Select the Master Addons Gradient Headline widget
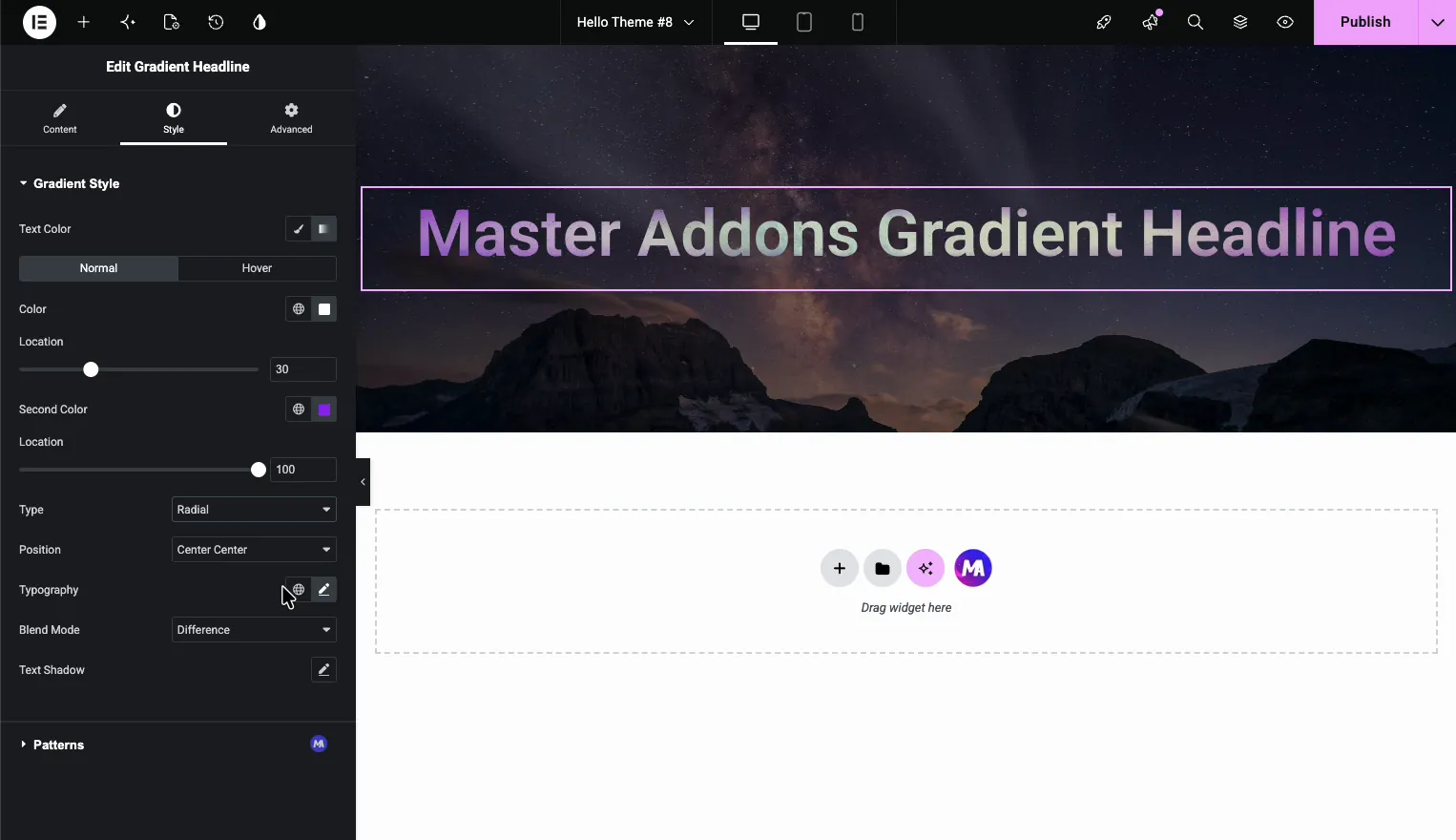The width and height of the screenshot is (1456, 840). [x=906, y=238]
